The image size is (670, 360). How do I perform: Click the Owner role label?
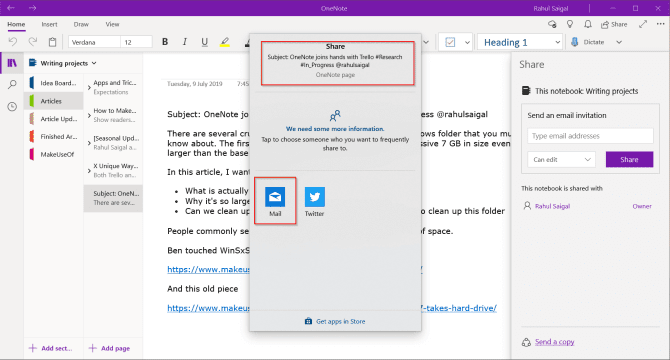coord(642,206)
